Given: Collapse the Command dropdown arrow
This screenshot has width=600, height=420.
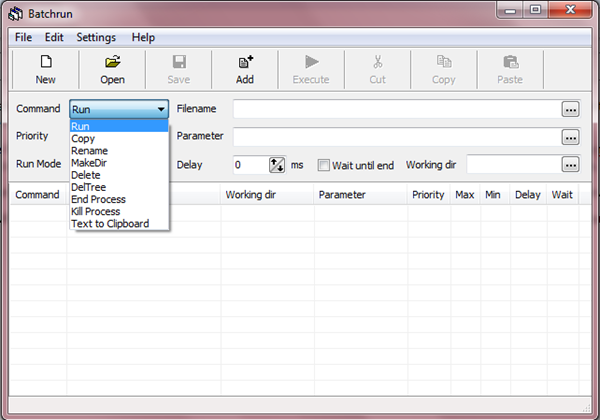Looking at the screenshot, I should point(161,109).
